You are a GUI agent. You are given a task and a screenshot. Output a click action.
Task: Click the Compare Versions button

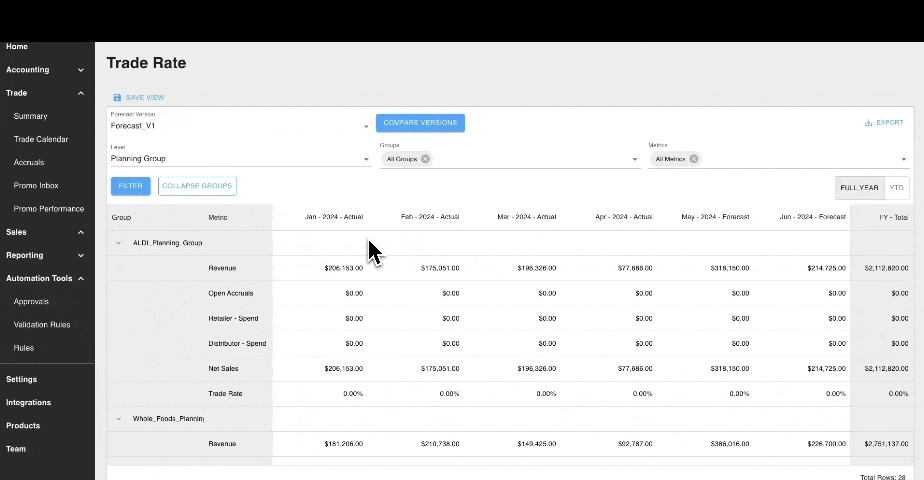pyautogui.click(x=420, y=123)
